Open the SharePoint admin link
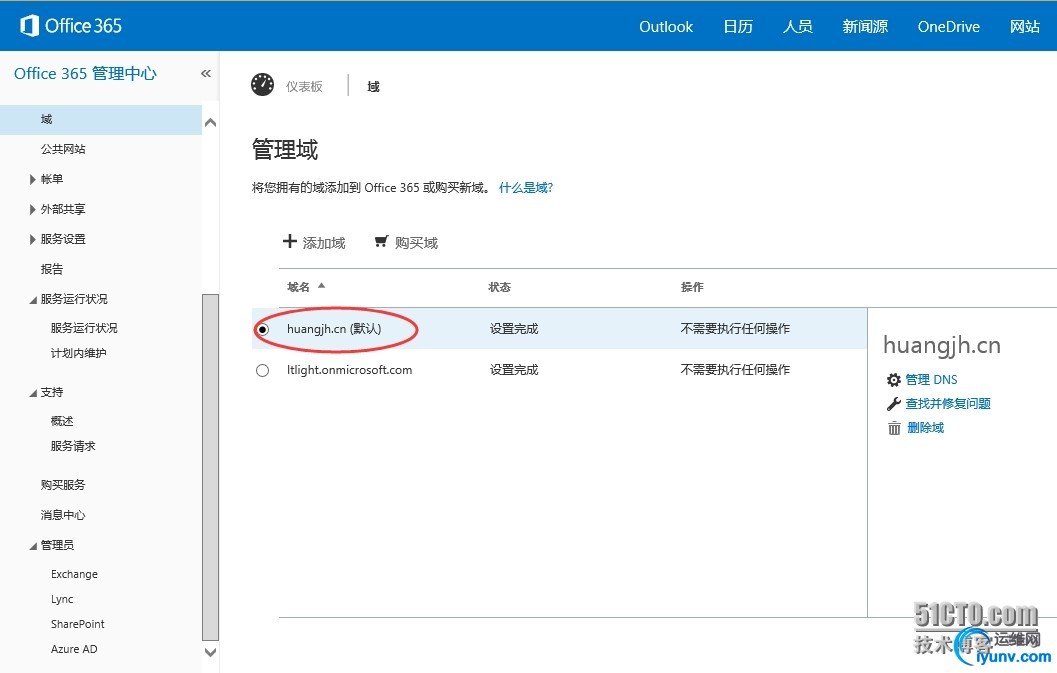1057x673 pixels. [x=78, y=624]
